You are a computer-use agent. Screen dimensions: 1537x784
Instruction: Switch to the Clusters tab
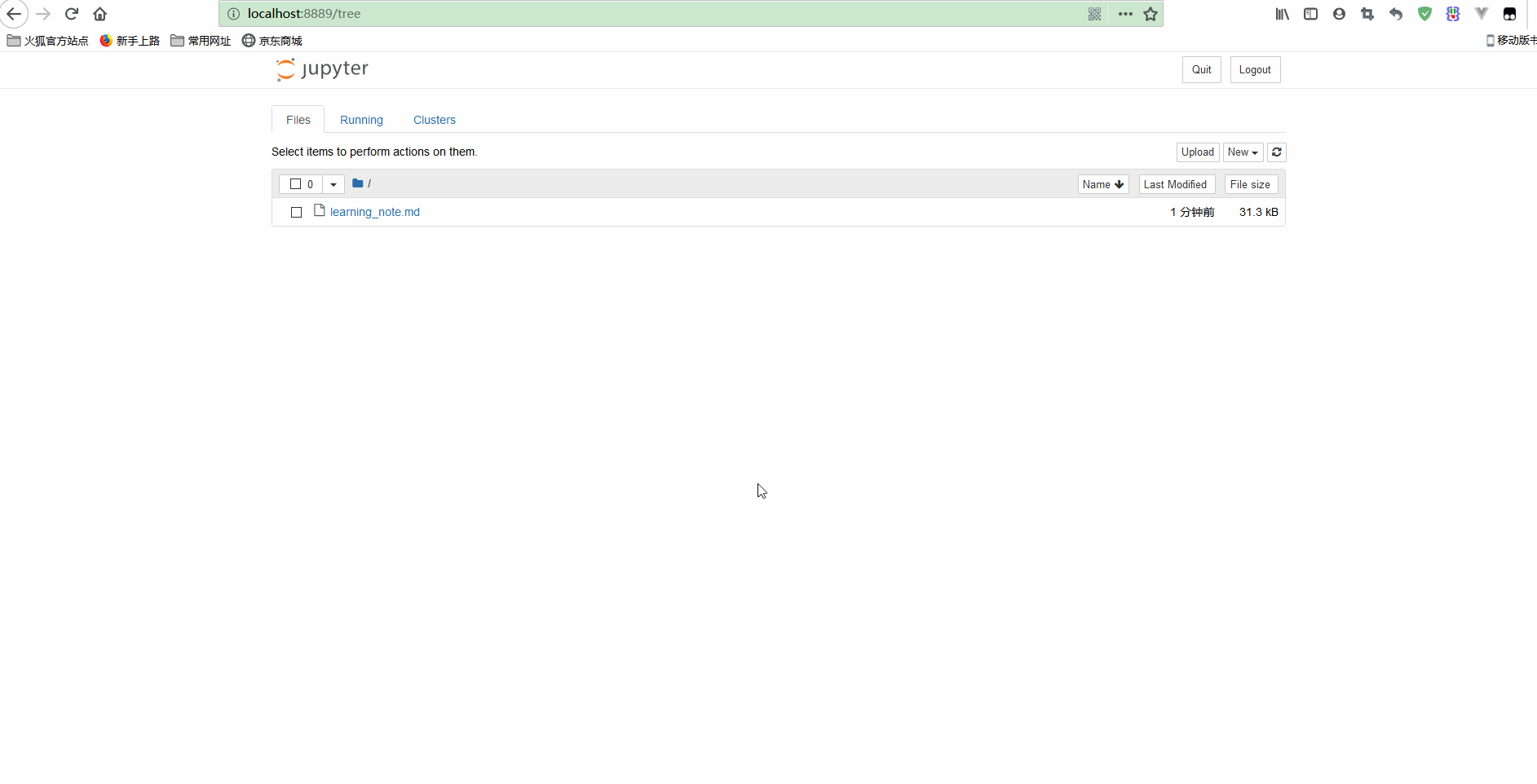click(435, 120)
